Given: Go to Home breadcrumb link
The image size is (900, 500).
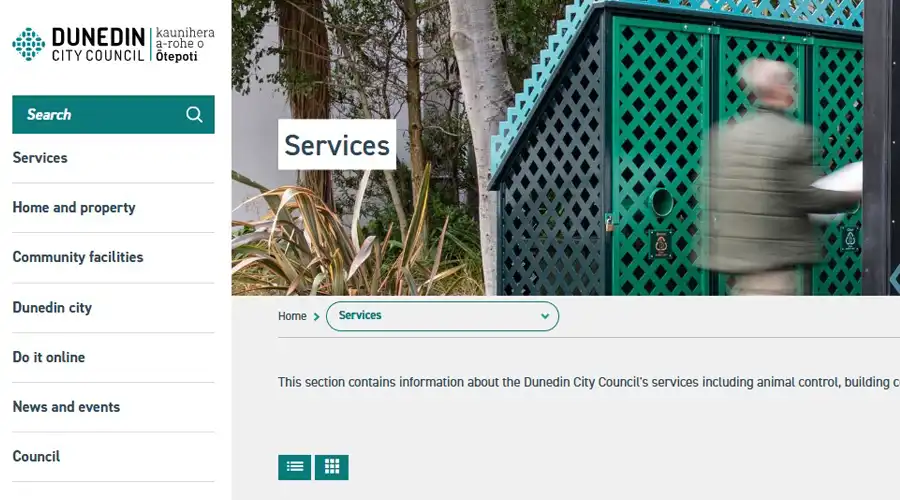Looking at the screenshot, I should coord(292,316).
